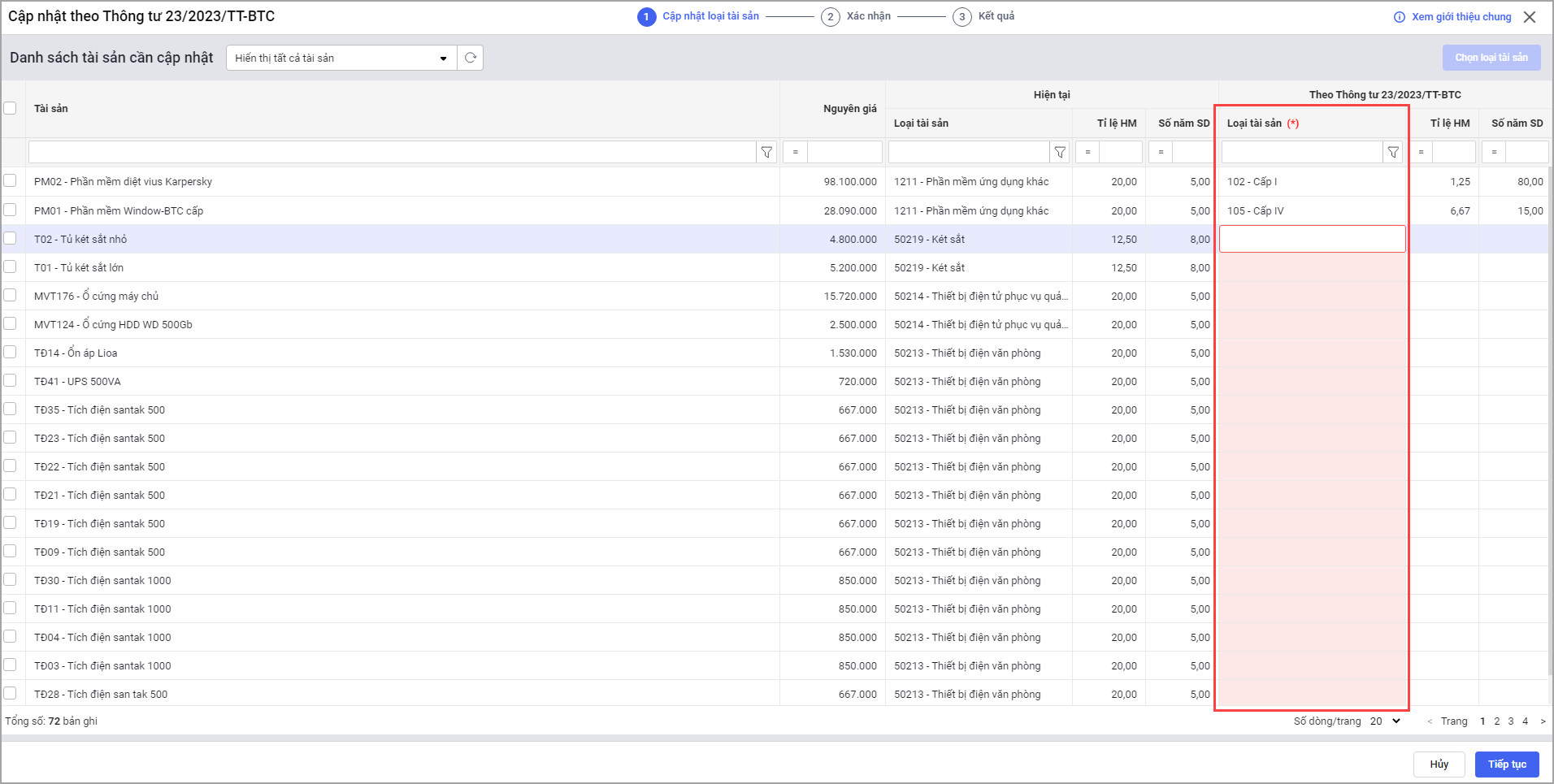Tick the select-all checkbox in table header
This screenshot has width=1554, height=784.
[x=10, y=108]
